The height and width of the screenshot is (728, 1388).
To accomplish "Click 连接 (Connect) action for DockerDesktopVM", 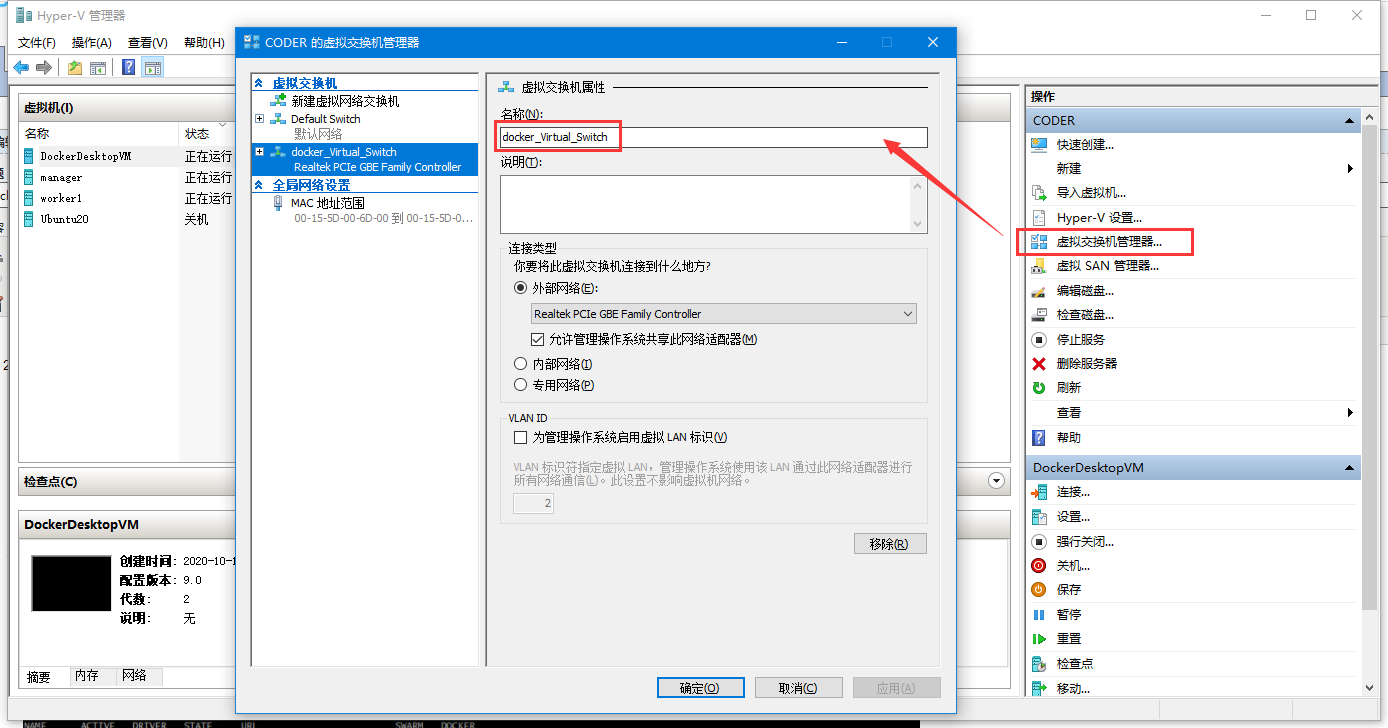I will click(1073, 492).
